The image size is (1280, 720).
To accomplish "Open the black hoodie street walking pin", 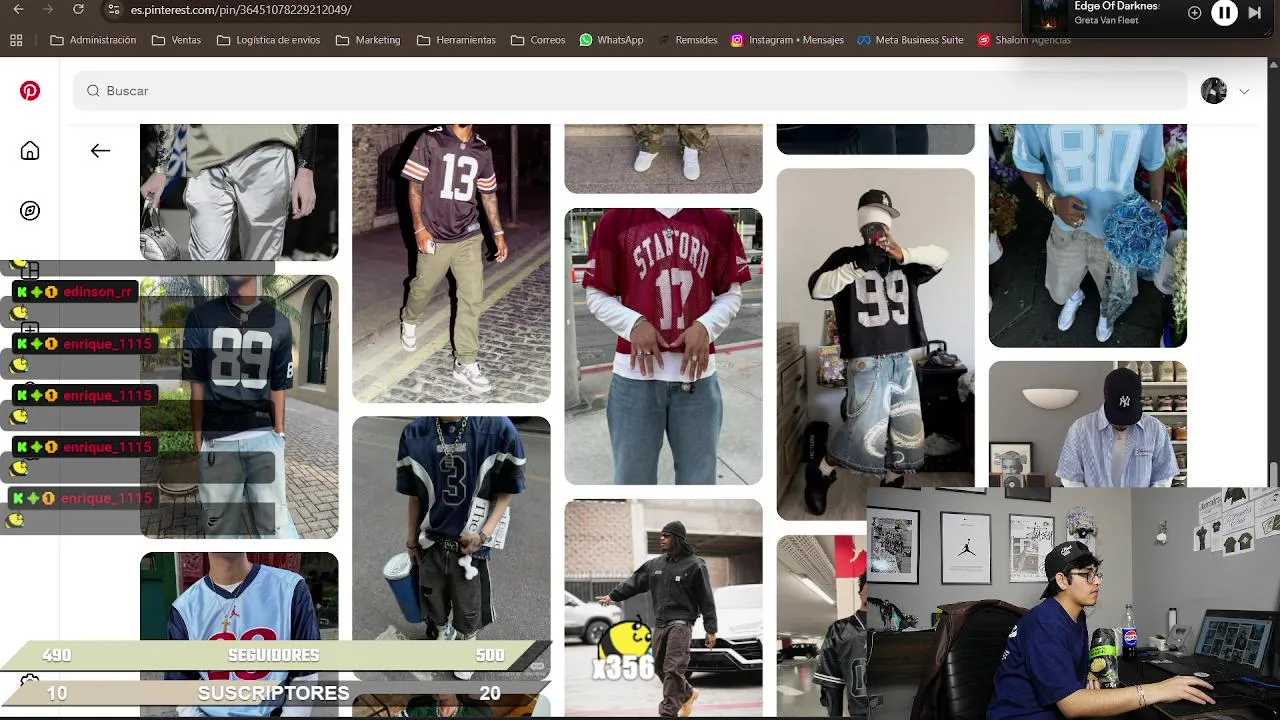I will click(x=663, y=608).
